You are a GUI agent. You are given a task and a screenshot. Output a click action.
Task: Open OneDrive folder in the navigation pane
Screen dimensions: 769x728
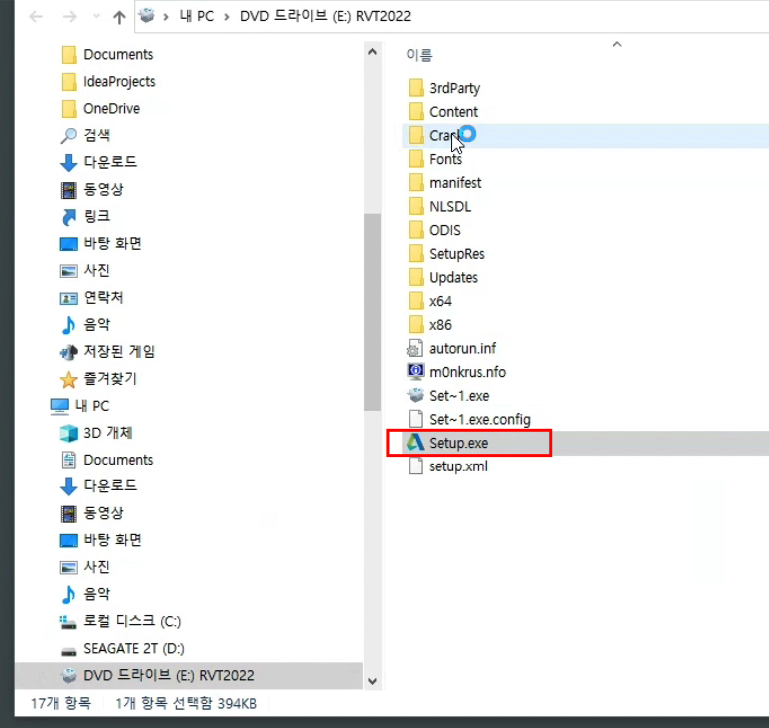tap(100, 108)
